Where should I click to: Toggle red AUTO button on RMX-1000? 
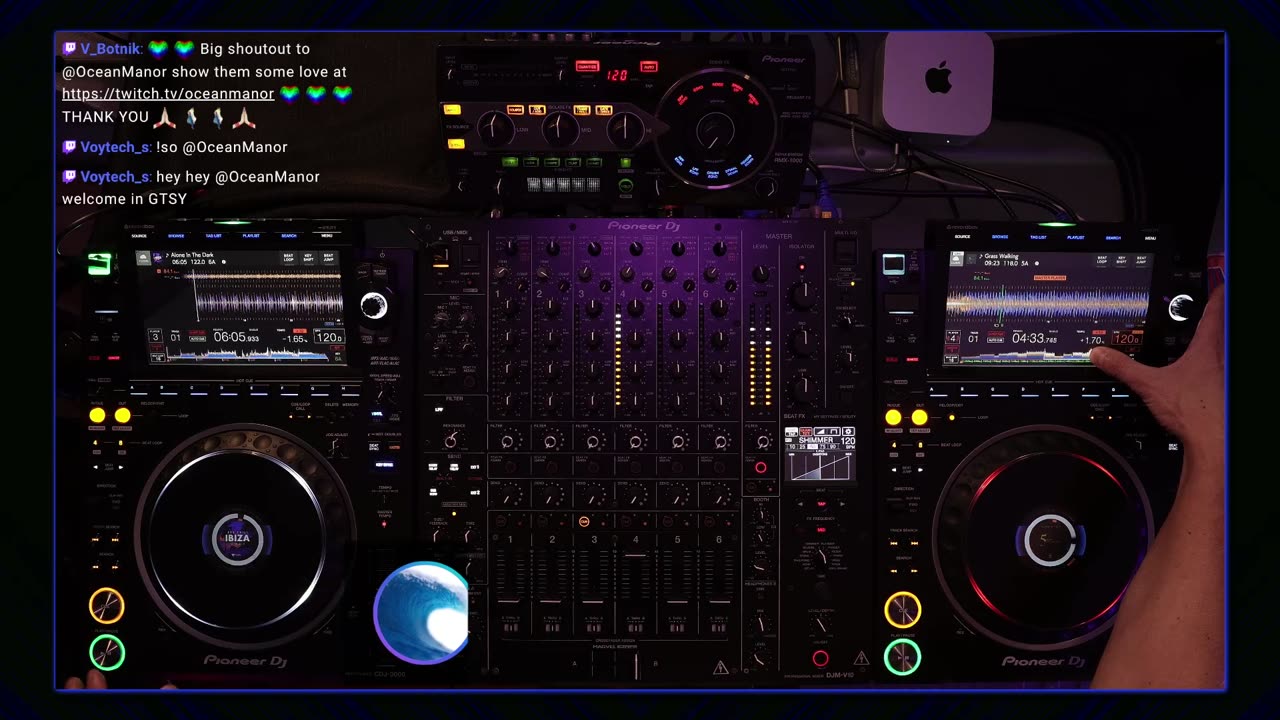pyautogui.click(x=649, y=67)
